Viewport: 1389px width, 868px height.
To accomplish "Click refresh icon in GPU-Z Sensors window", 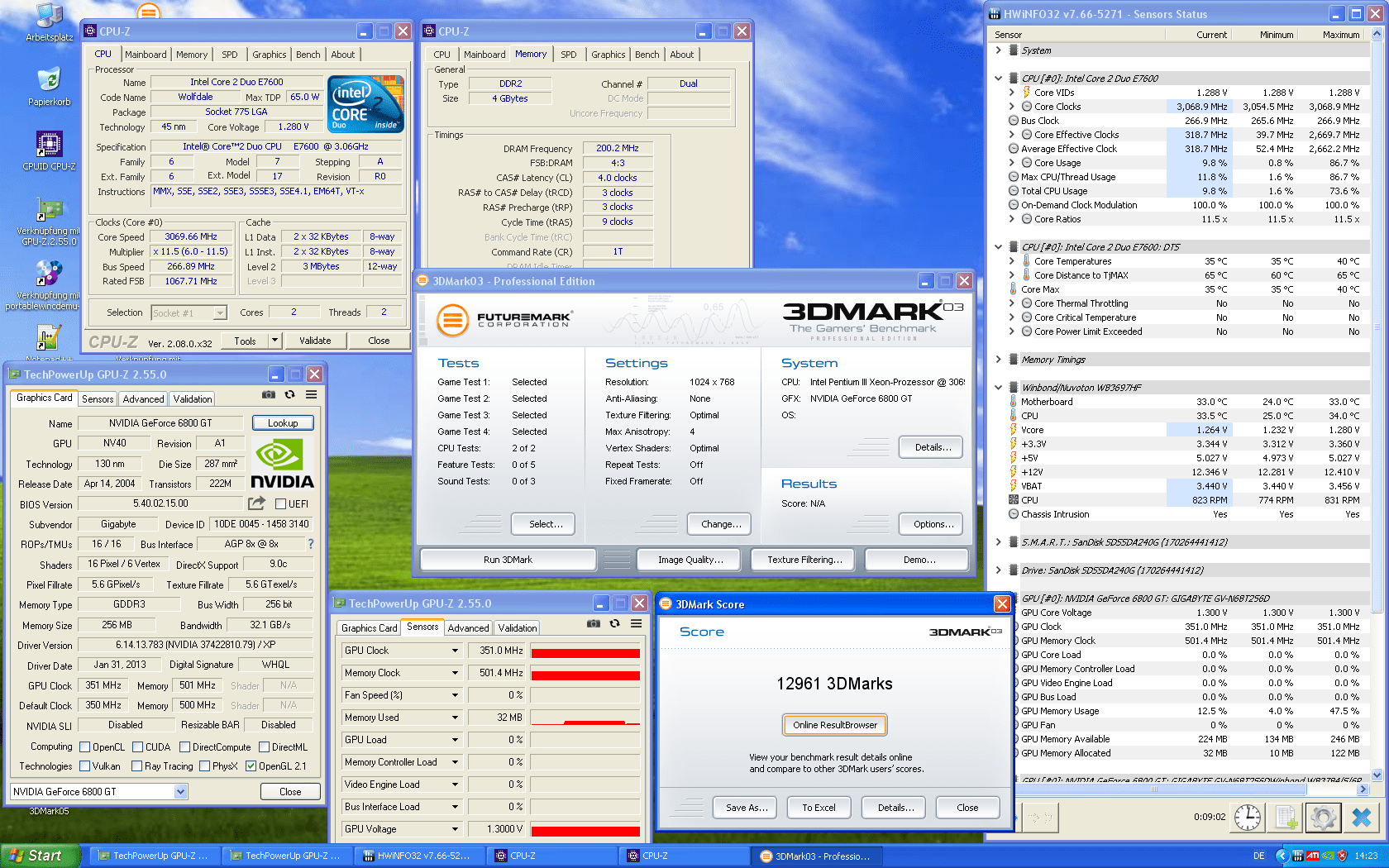I will click(615, 624).
